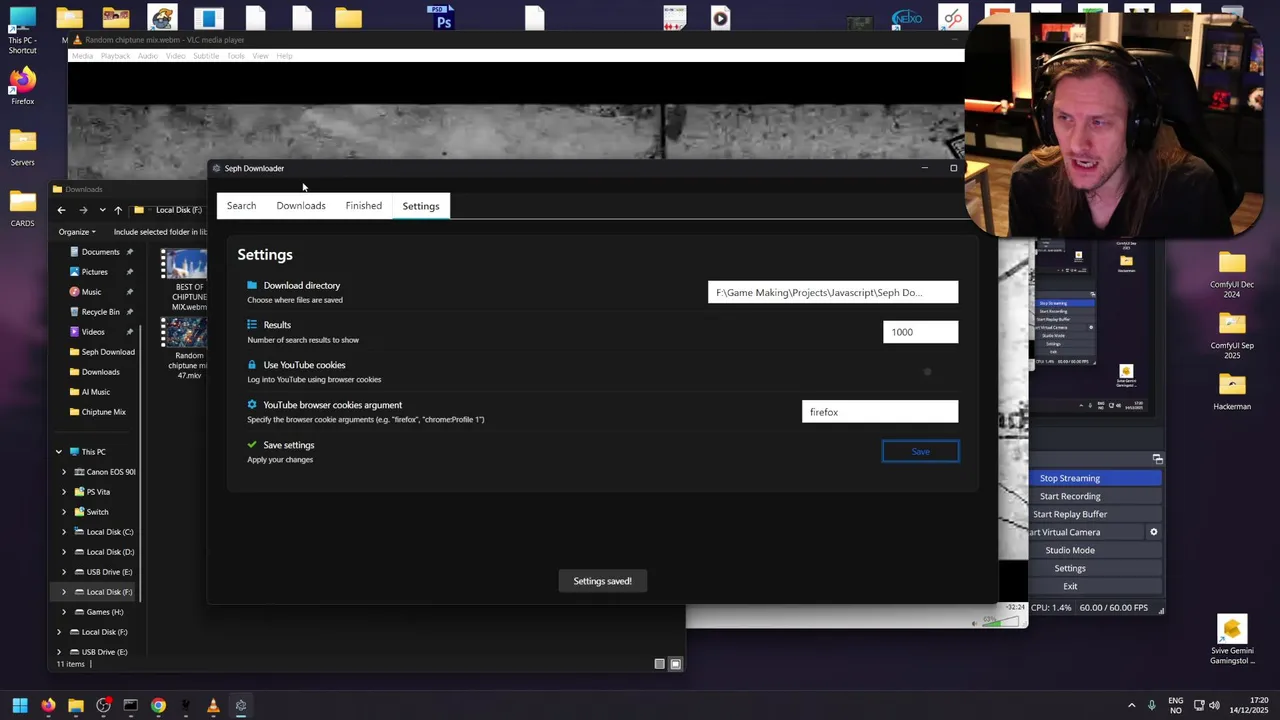The image size is (1280, 720).
Task: Click the folder icon beside Download directory
Action: [252, 285]
